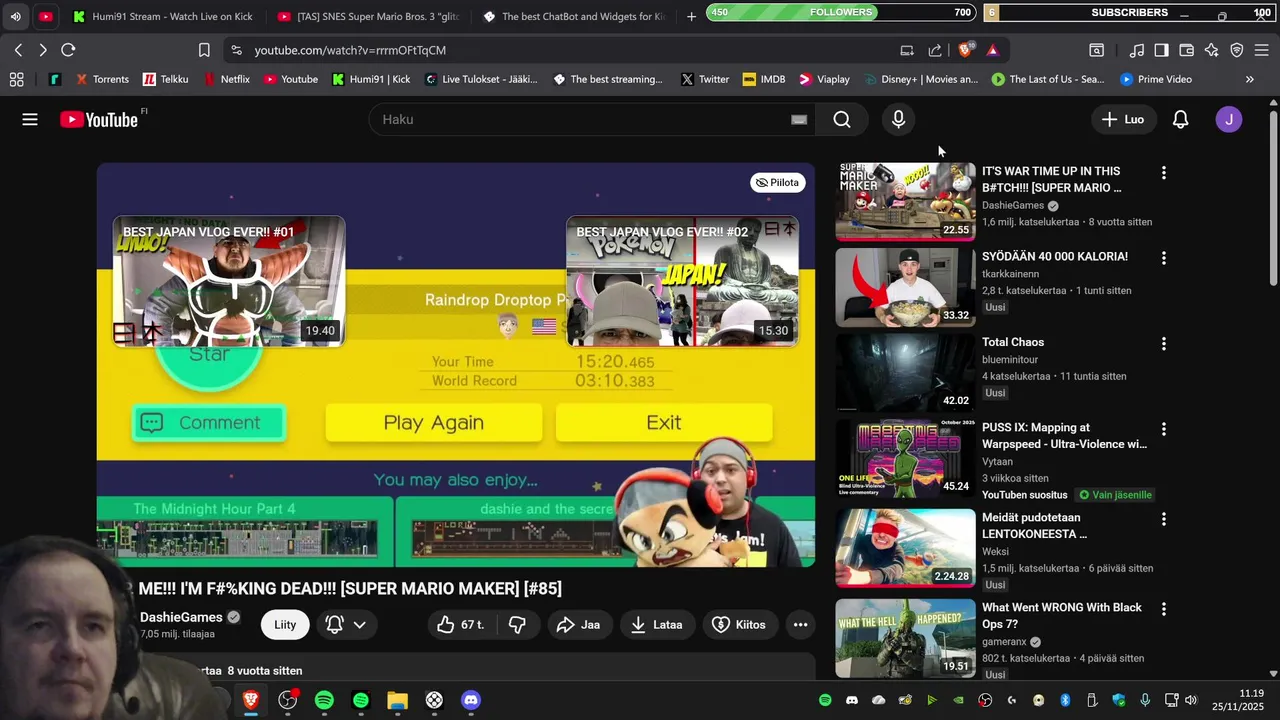Switch to TAS SNES Super Mario Bros. 3 tab
Screen dimensions: 1280x720
tap(368, 16)
